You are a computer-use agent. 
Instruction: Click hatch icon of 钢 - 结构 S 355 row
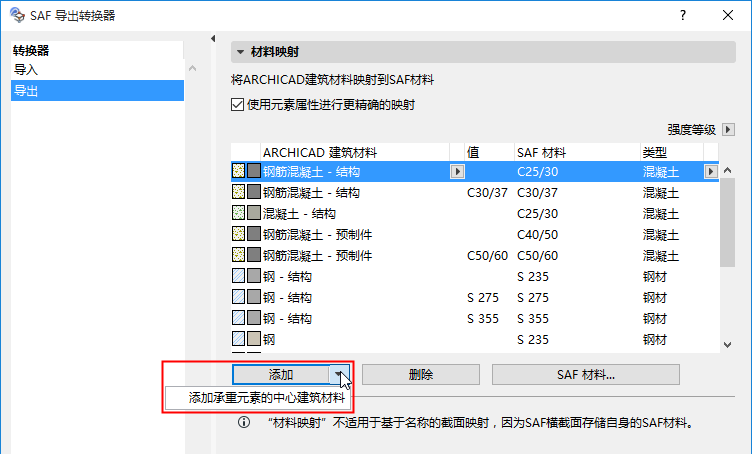tap(238, 318)
